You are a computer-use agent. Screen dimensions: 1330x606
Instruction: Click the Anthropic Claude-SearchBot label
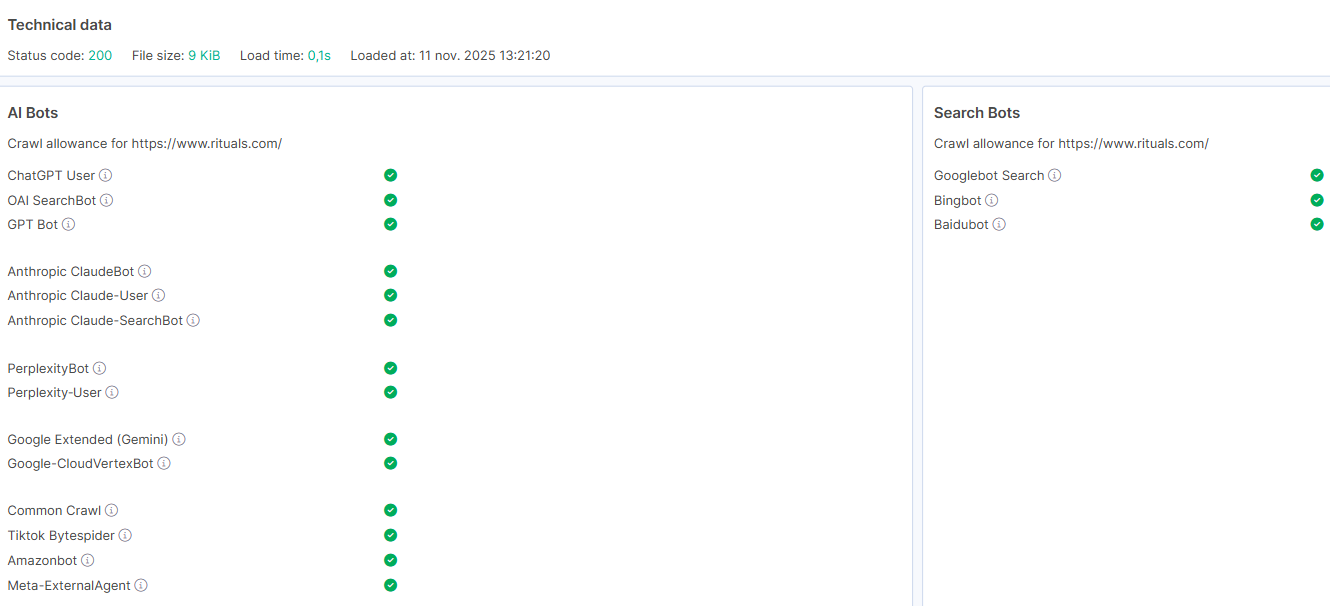(95, 321)
